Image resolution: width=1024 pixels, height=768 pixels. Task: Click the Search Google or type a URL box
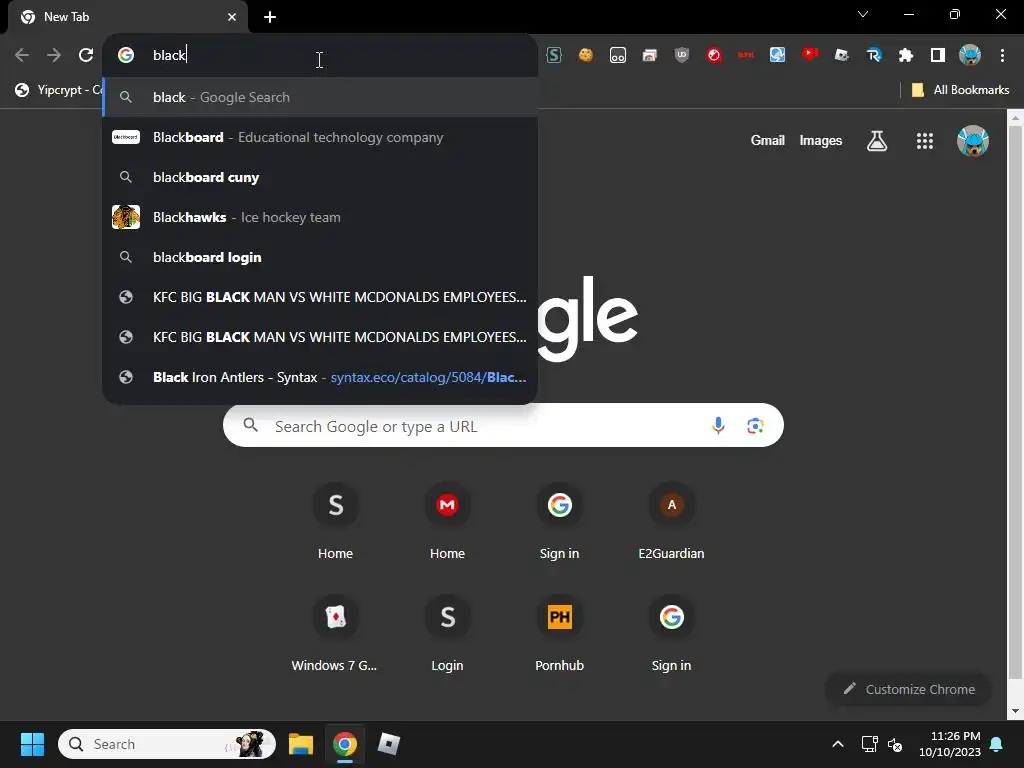[x=503, y=426]
